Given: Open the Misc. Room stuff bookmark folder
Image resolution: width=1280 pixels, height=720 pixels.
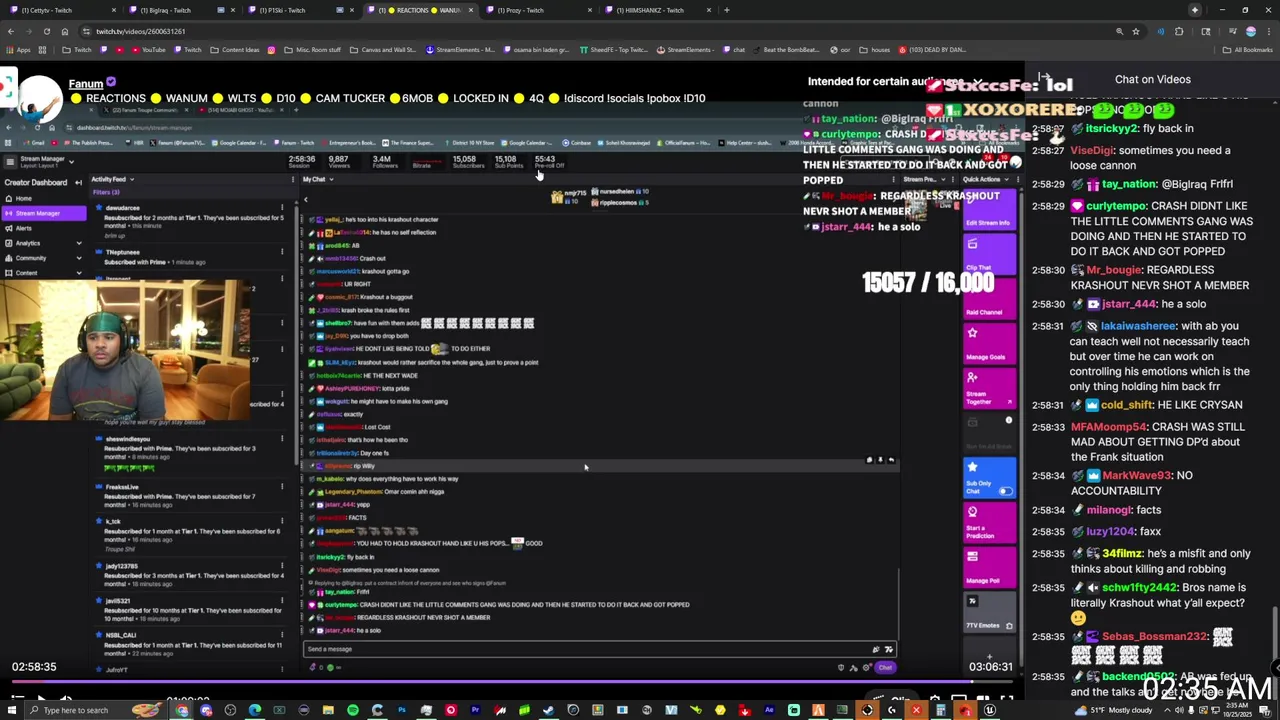Looking at the screenshot, I should [314, 49].
